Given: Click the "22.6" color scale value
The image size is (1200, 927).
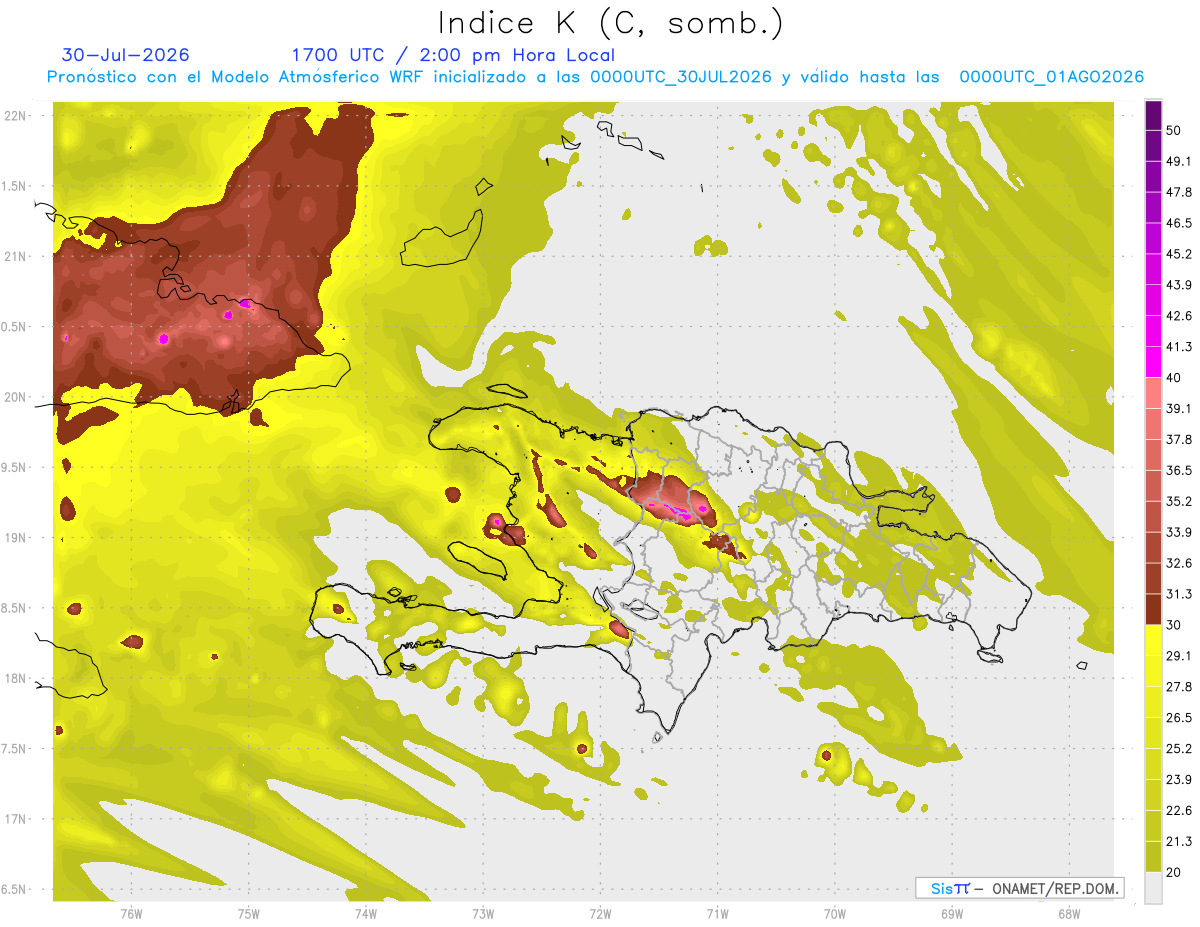Looking at the screenshot, I should coord(1179,811).
